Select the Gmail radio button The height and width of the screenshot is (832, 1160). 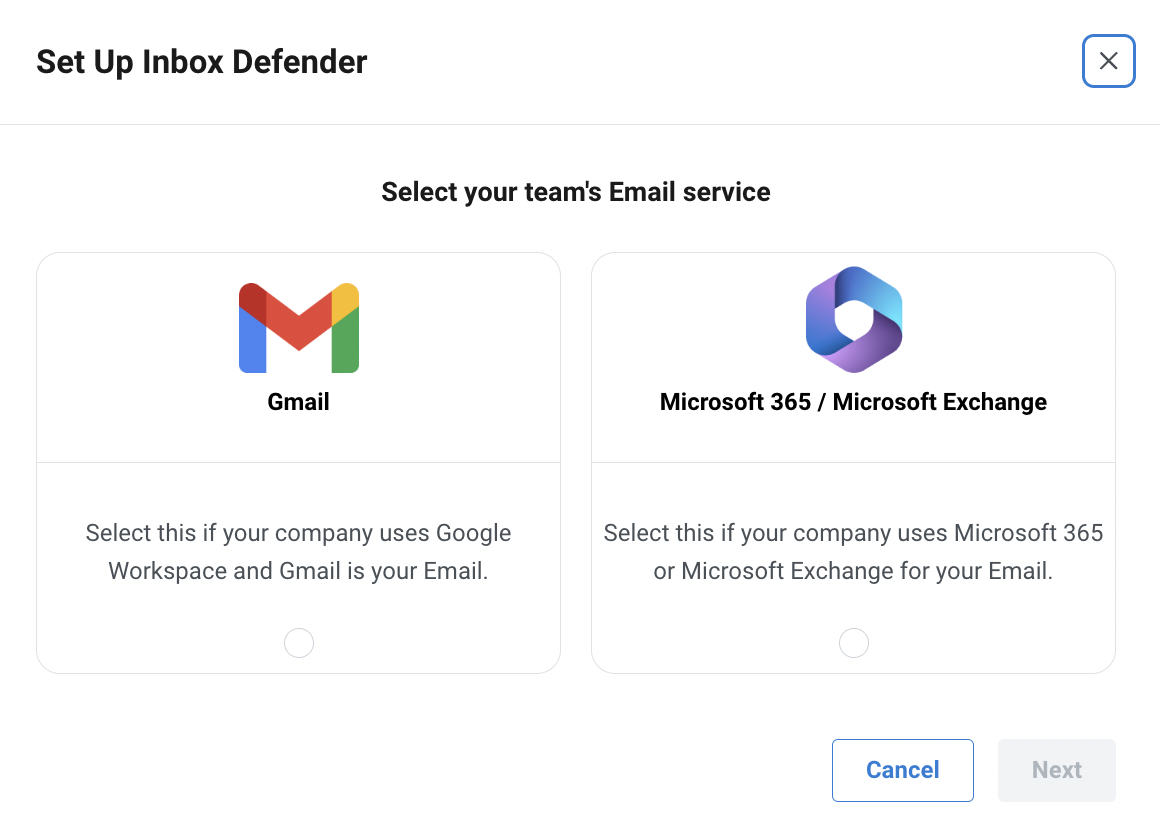[299, 643]
